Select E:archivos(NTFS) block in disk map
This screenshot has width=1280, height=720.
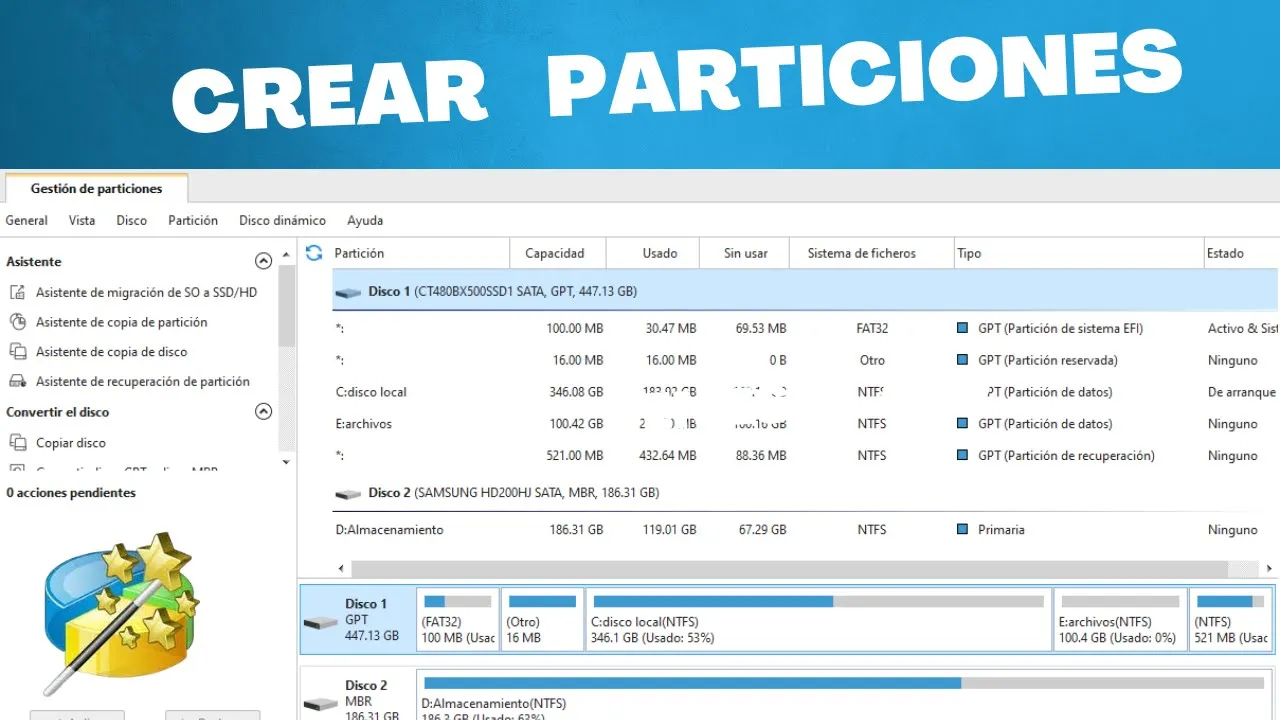[x=1120, y=620]
